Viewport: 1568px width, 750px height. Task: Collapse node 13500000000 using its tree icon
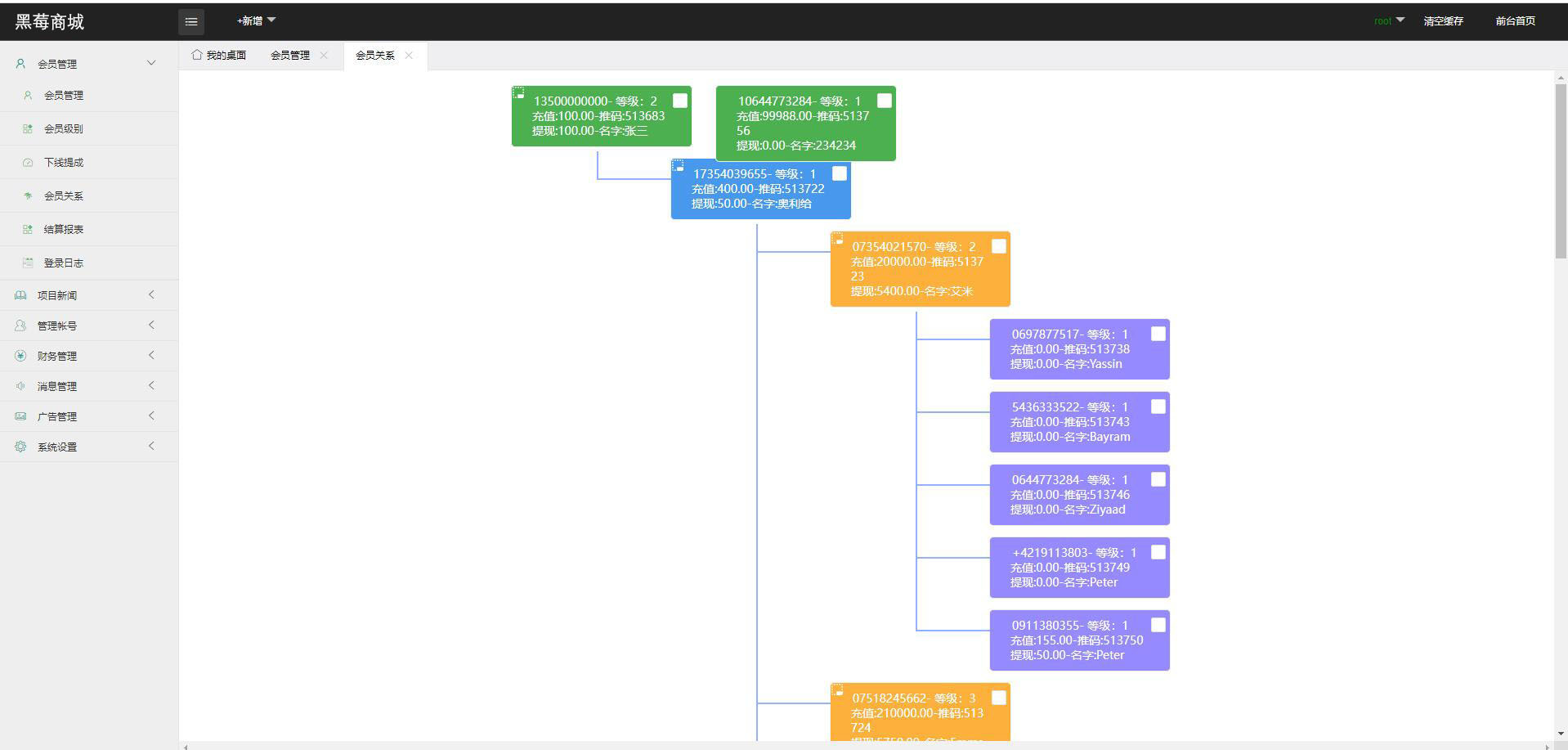518,93
